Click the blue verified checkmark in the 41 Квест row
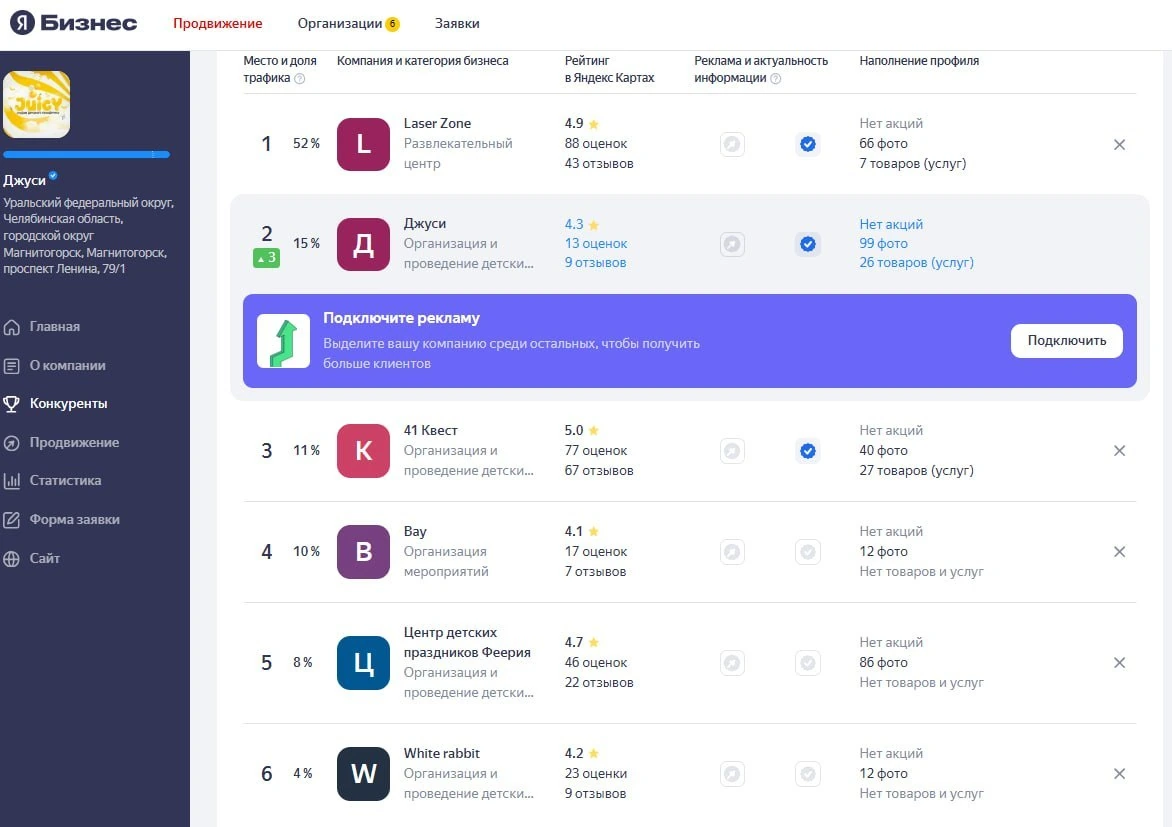 [808, 451]
